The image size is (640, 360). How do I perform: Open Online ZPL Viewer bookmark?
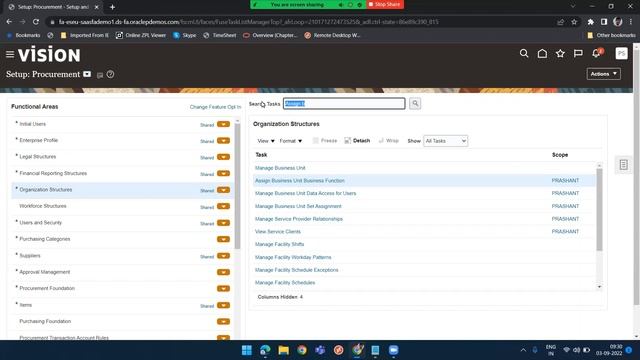tap(141, 35)
